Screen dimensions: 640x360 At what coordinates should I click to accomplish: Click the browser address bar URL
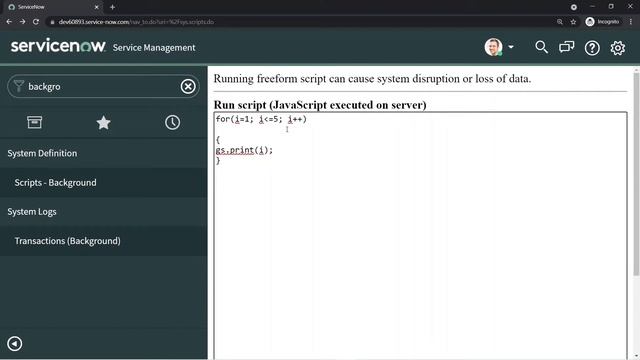pos(136,22)
